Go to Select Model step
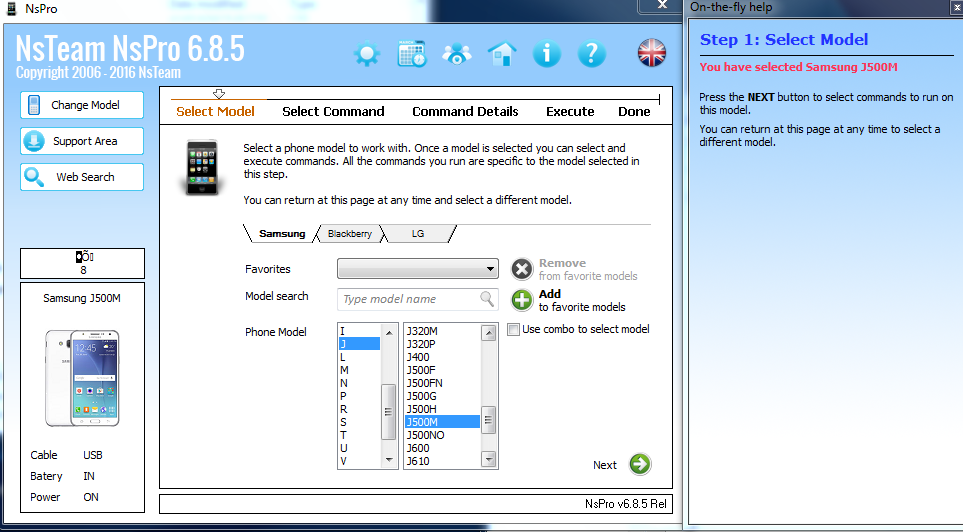 click(x=215, y=111)
